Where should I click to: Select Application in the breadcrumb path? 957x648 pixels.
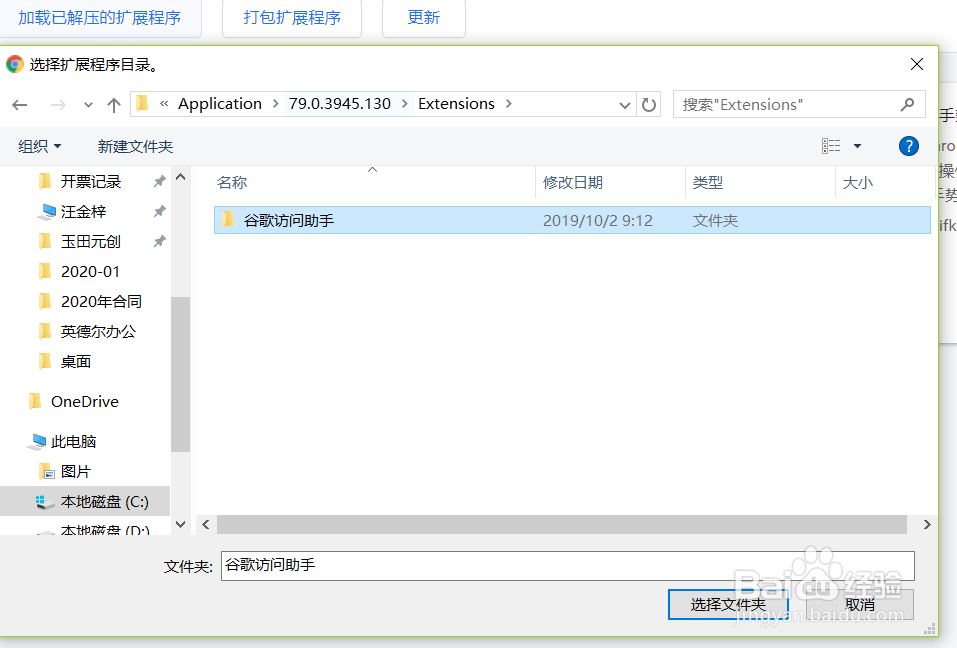coord(219,103)
